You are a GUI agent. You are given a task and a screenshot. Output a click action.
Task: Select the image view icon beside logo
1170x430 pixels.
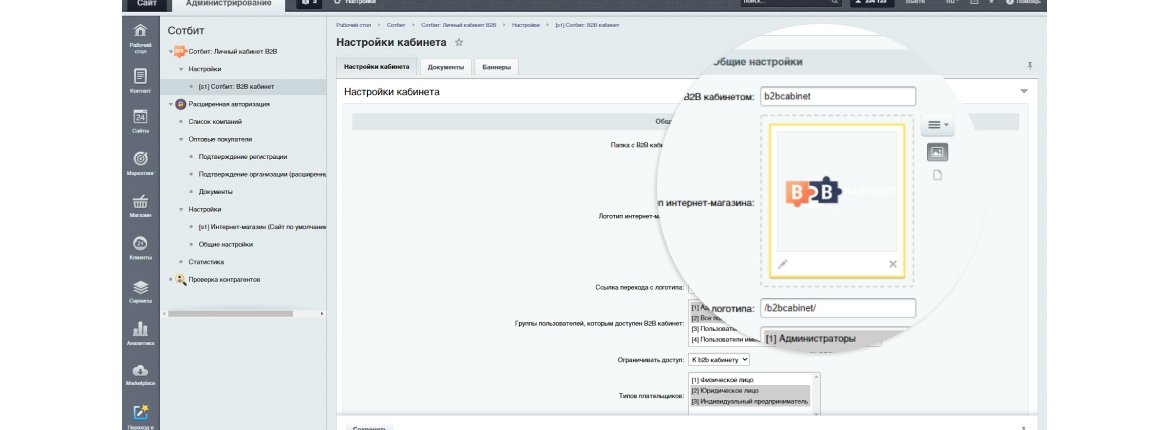(x=937, y=152)
